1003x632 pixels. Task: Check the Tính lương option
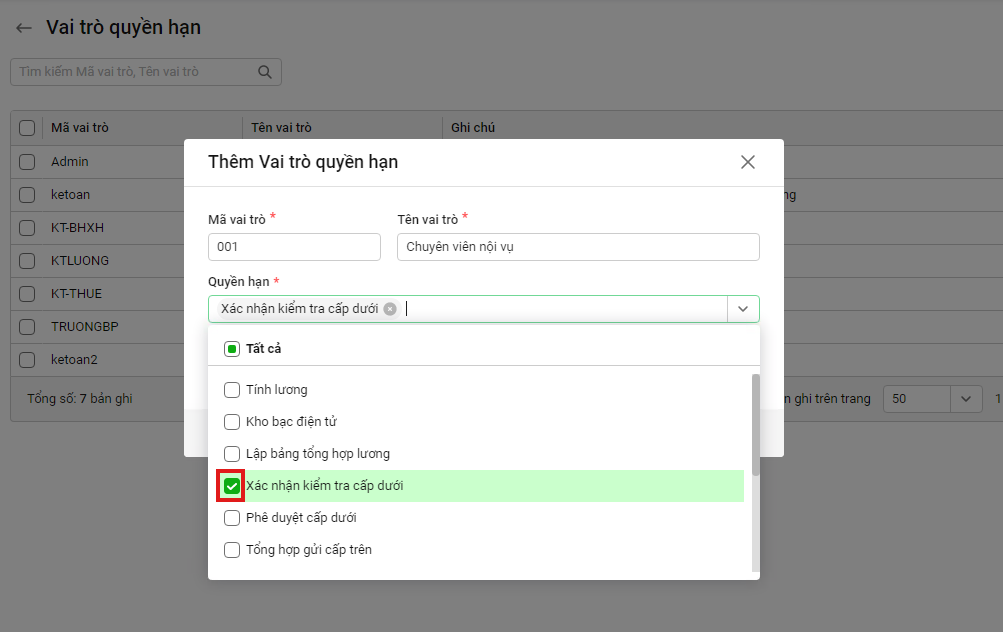[x=232, y=390]
